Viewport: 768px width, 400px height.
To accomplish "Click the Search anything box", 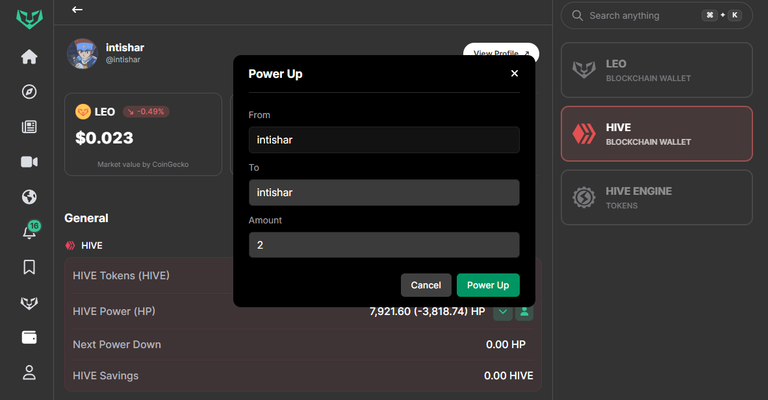I will click(x=656, y=16).
